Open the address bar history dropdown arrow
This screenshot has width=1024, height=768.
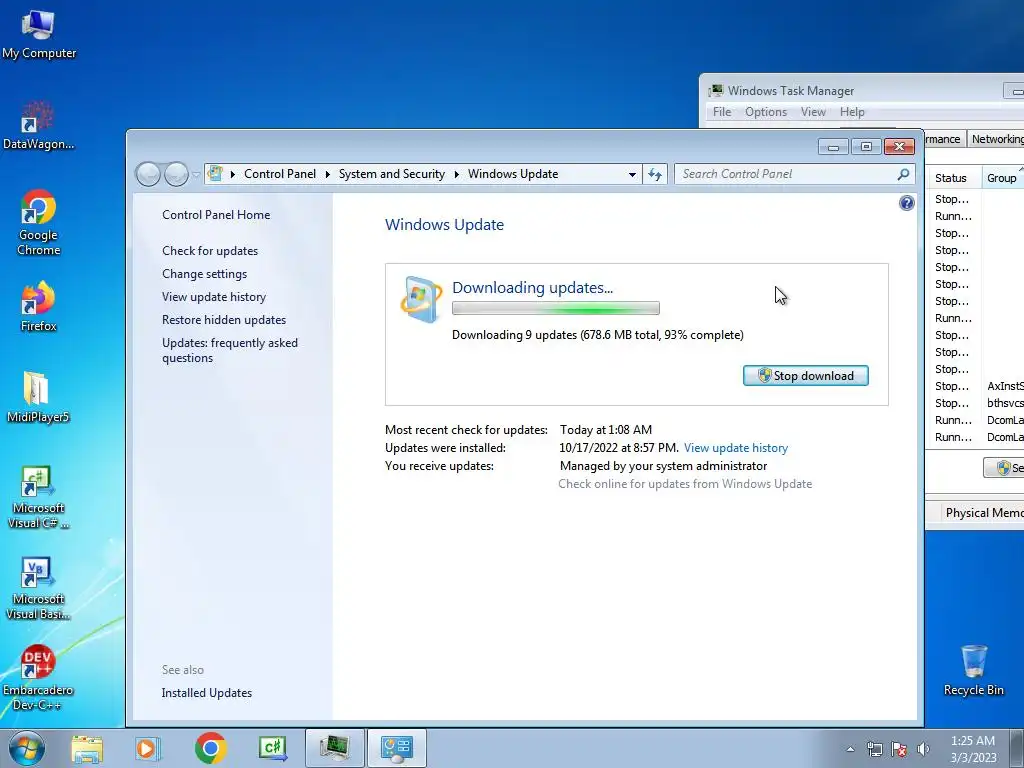(x=632, y=174)
